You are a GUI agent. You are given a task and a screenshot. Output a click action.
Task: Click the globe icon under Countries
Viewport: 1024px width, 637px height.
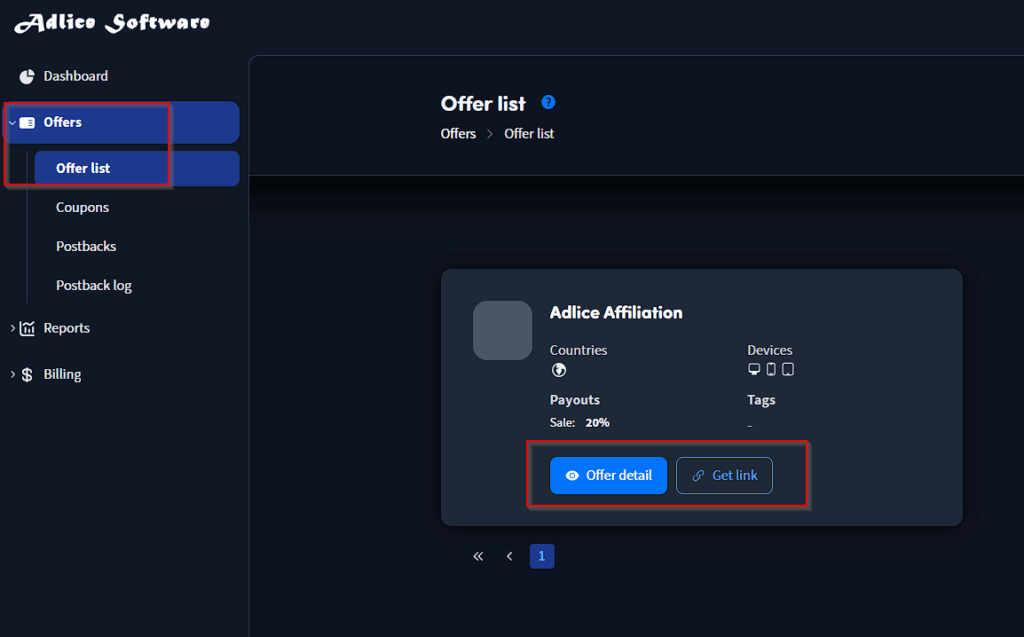pos(559,370)
